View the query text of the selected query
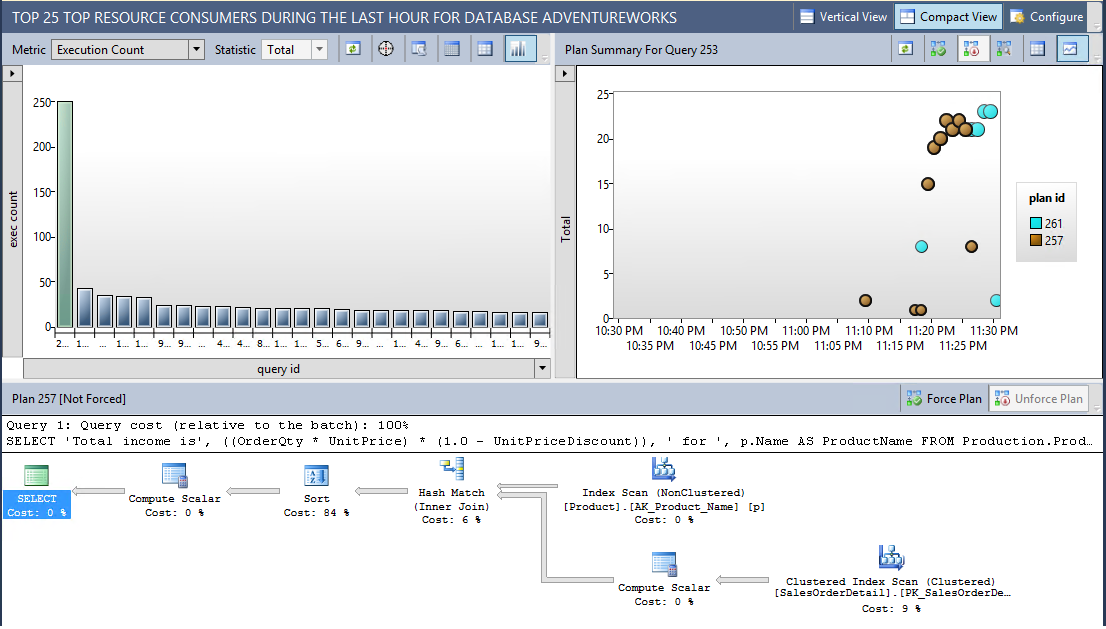 [x=419, y=49]
